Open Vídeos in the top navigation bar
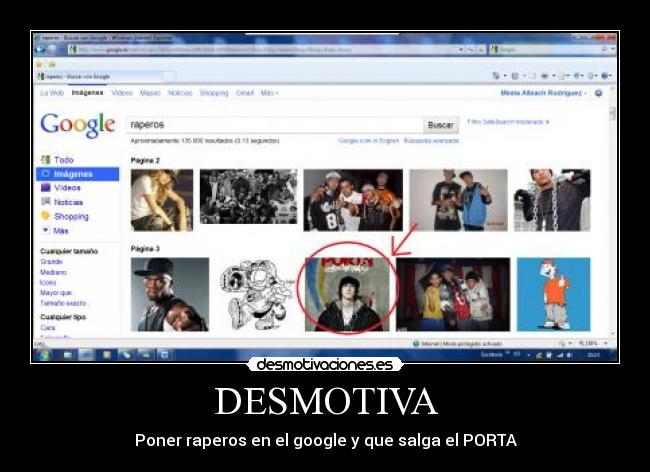This screenshot has height=472, width=650. pyautogui.click(x=122, y=93)
